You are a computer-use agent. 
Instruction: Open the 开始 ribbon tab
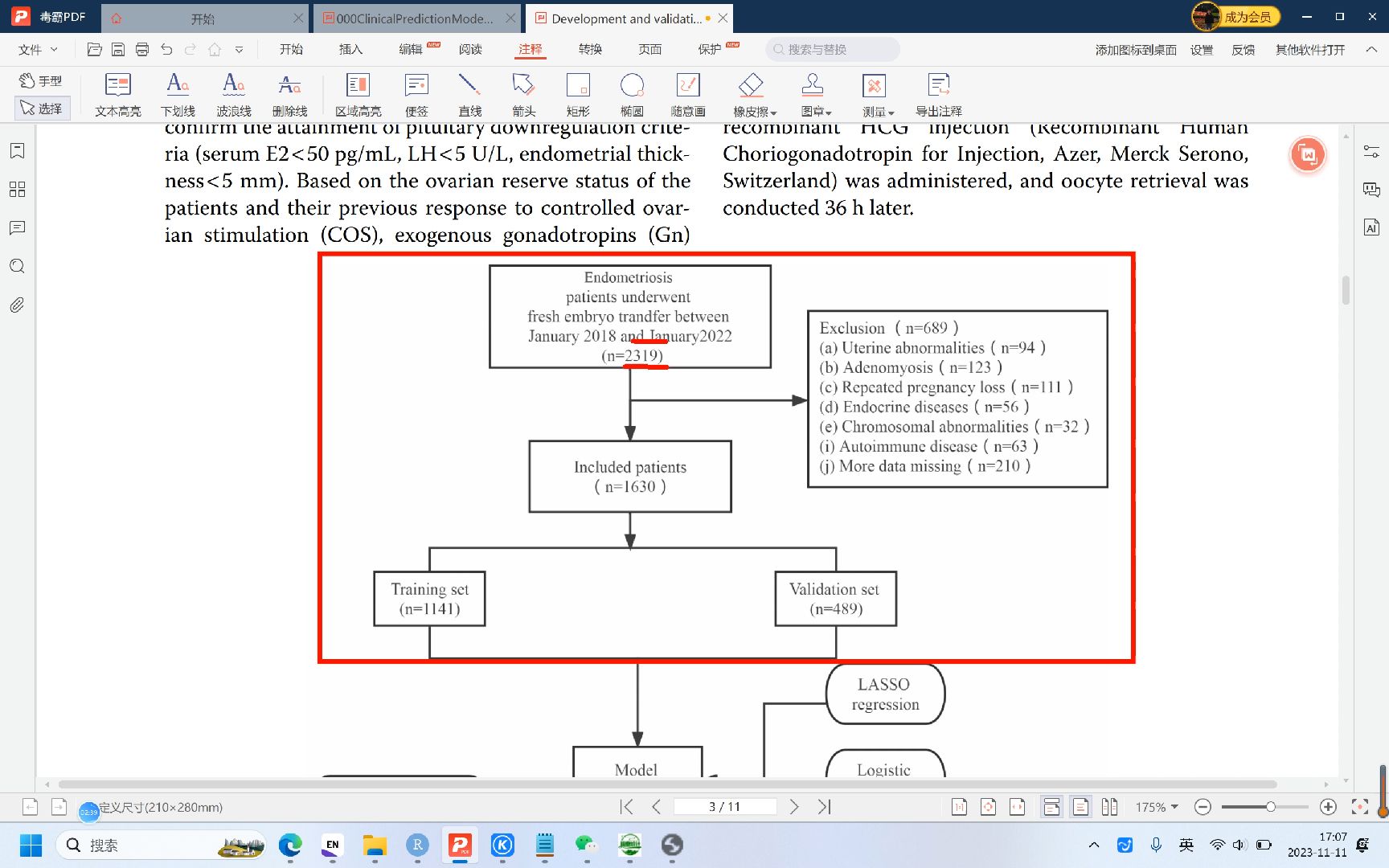[291, 49]
